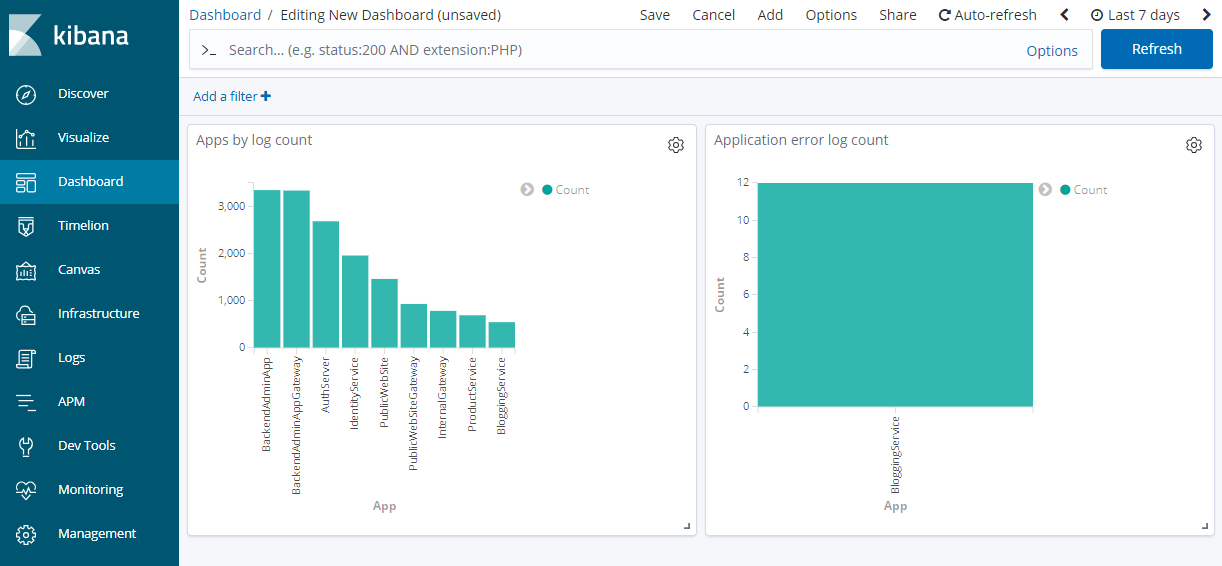The width and height of the screenshot is (1222, 566).
Task: Step time range backward with left chevron
Action: pos(1064,15)
